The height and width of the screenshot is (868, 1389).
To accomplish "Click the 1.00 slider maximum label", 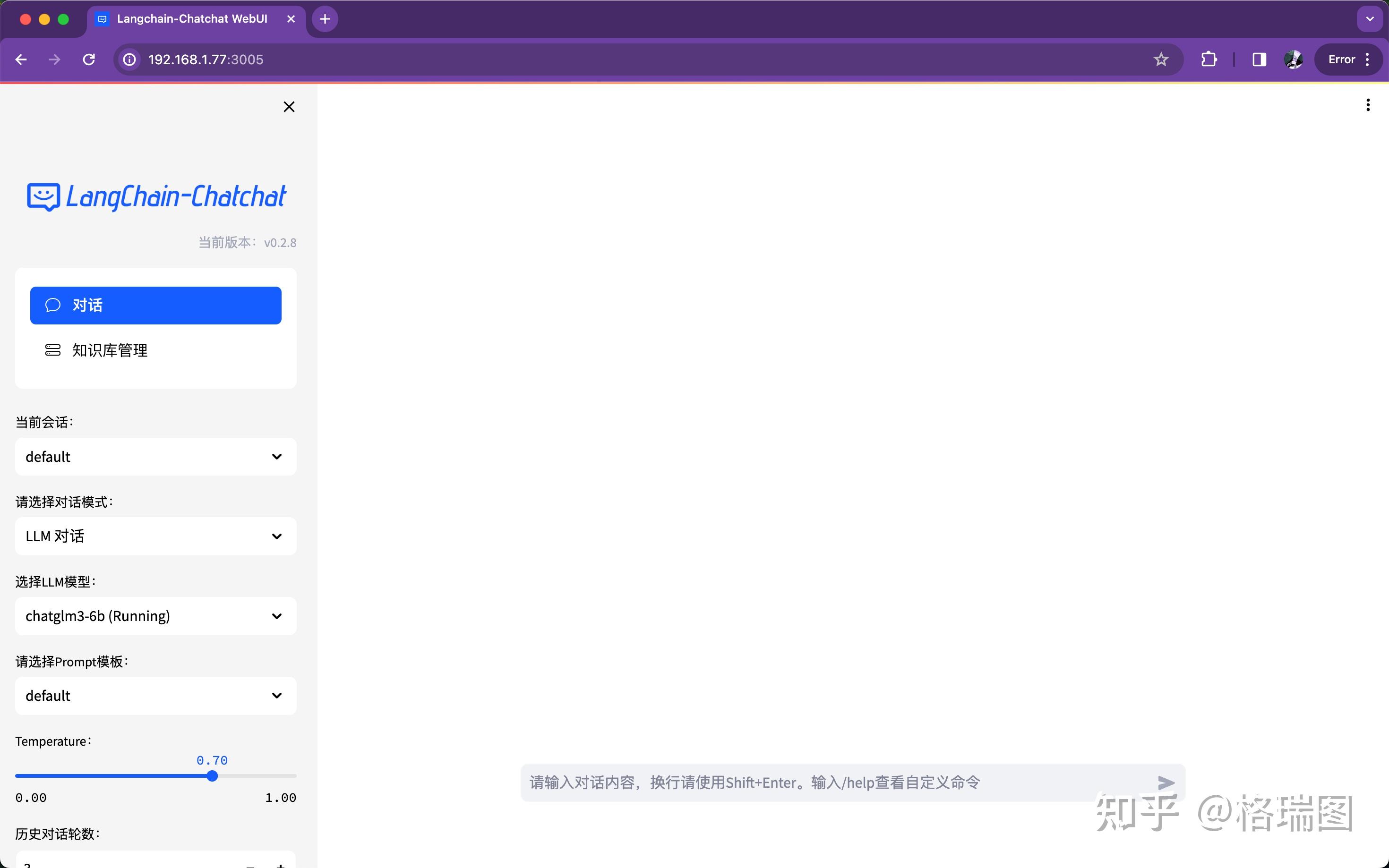I will pyautogui.click(x=281, y=797).
